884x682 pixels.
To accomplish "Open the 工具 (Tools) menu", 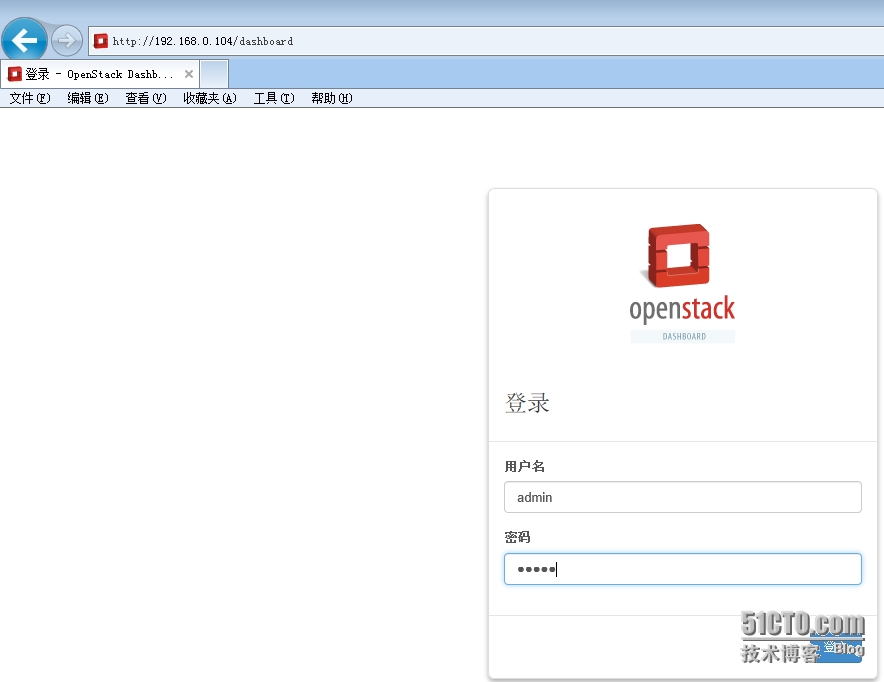I will click(x=272, y=98).
